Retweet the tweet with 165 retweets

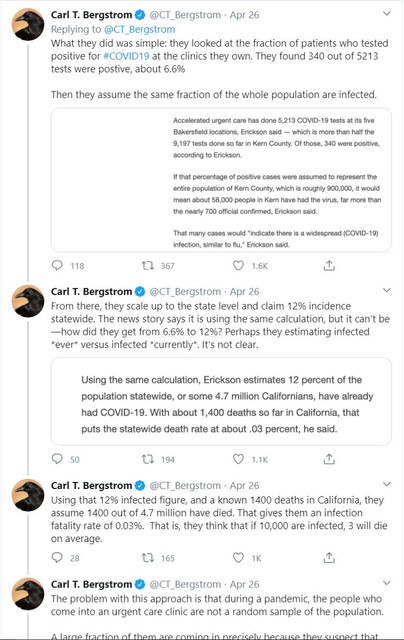point(147,558)
